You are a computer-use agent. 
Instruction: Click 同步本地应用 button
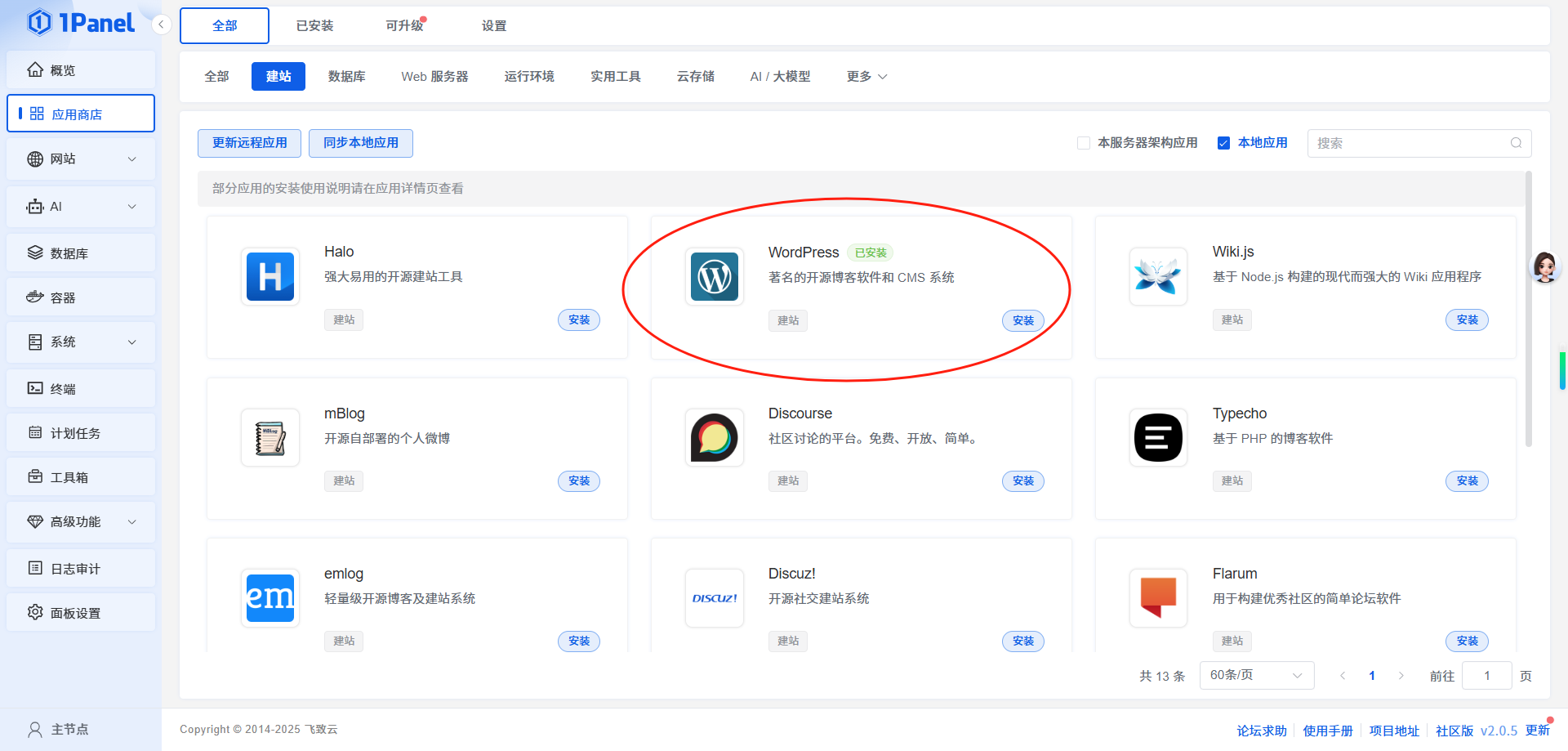click(361, 143)
